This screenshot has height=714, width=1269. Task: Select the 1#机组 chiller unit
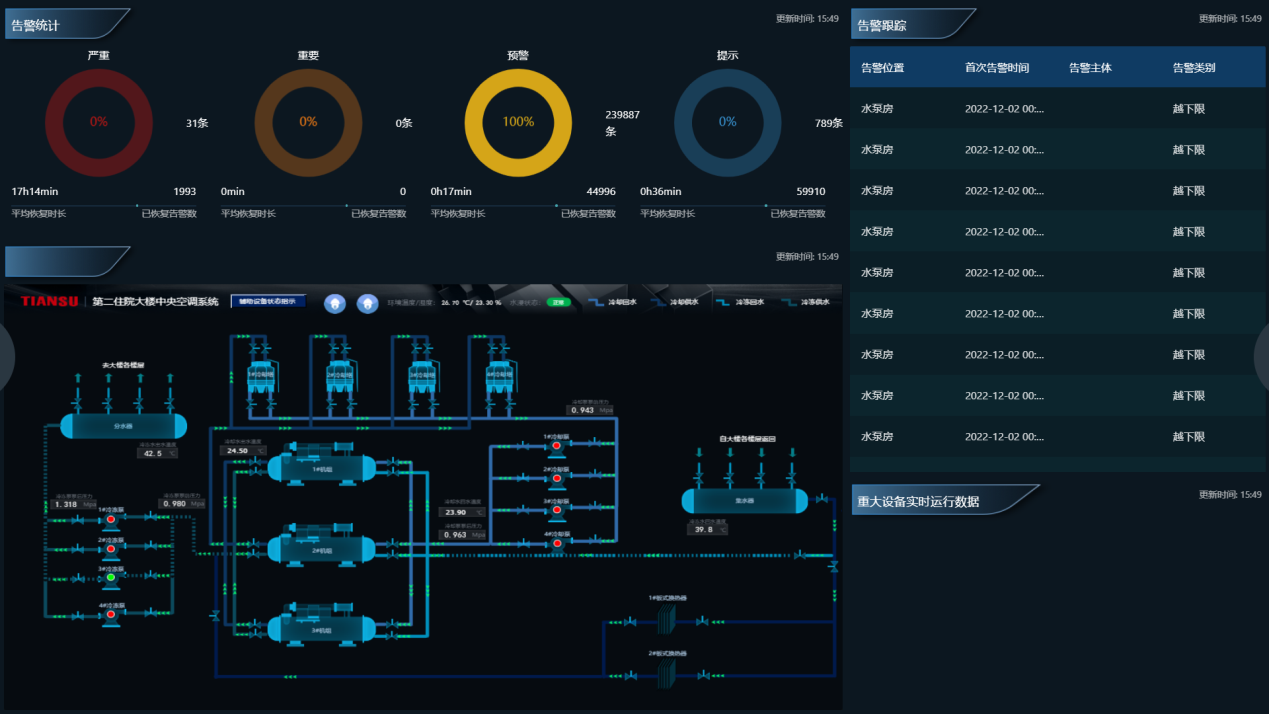[x=321, y=466]
